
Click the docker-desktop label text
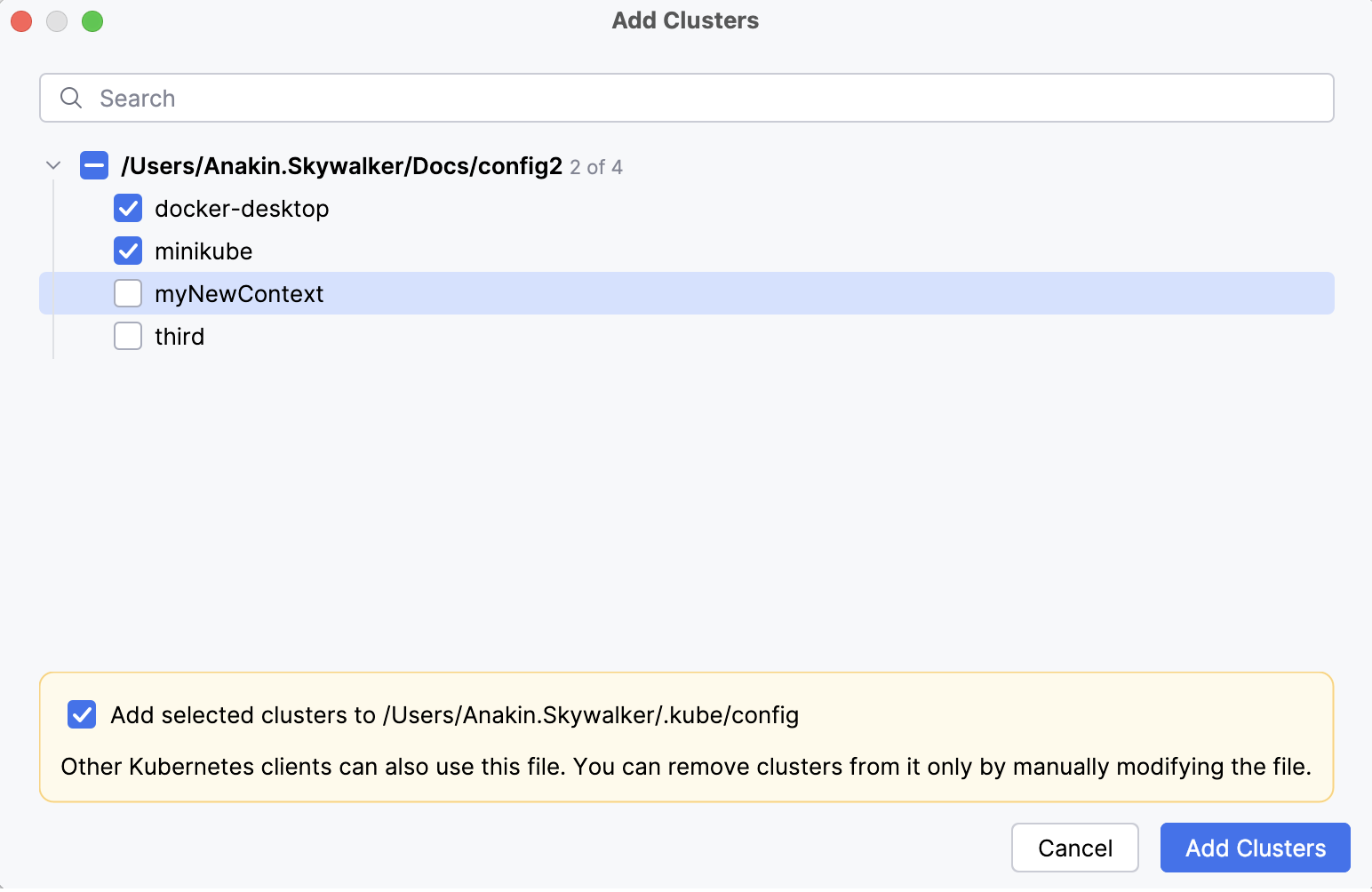(242, 208)
